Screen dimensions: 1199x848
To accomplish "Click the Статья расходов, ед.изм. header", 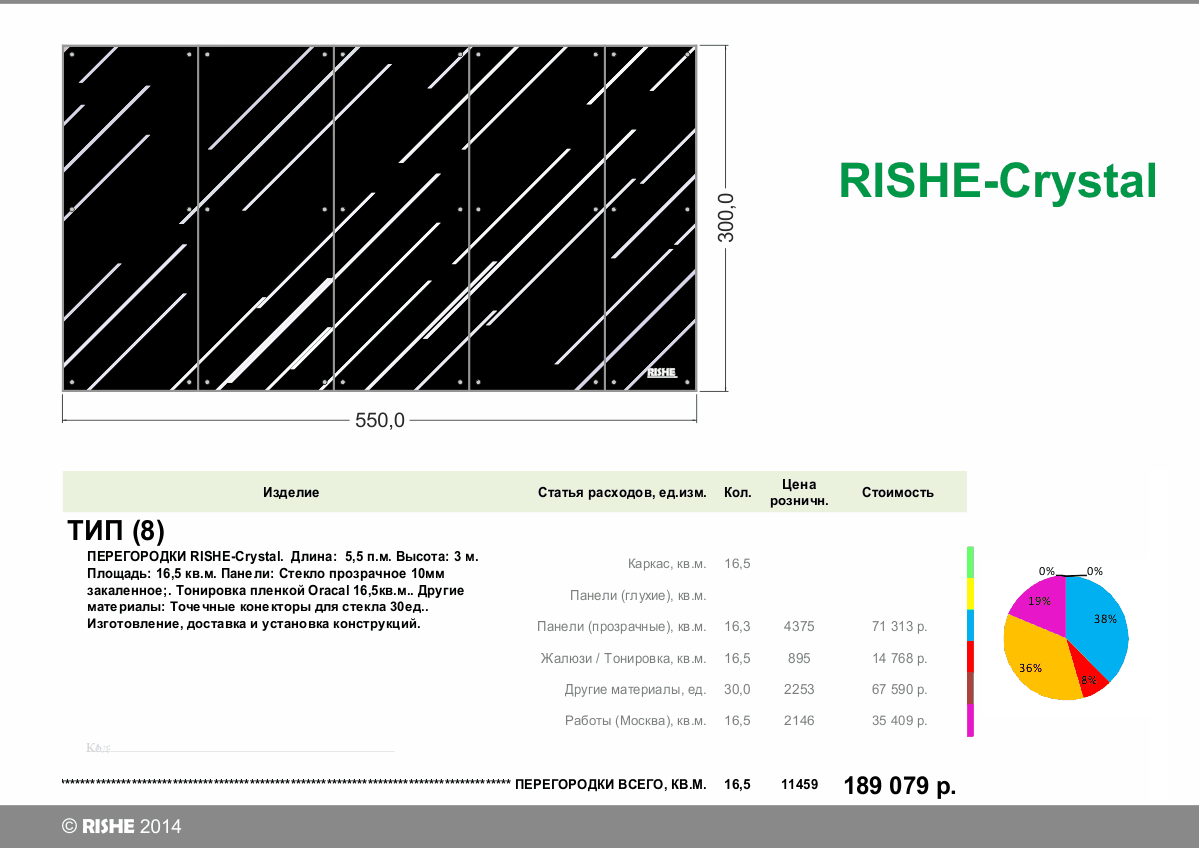I will click(x=622, y=492).
